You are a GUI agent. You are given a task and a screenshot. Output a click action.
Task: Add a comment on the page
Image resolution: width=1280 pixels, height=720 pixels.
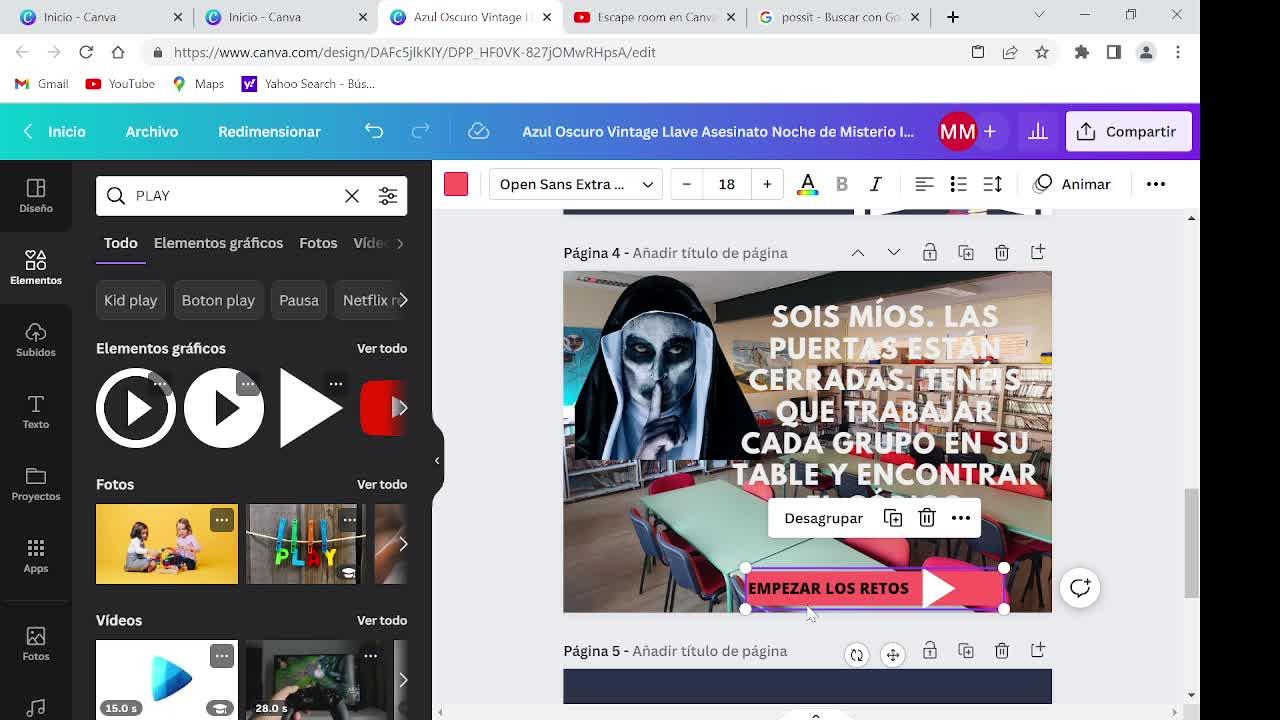tap(1080, 588)
